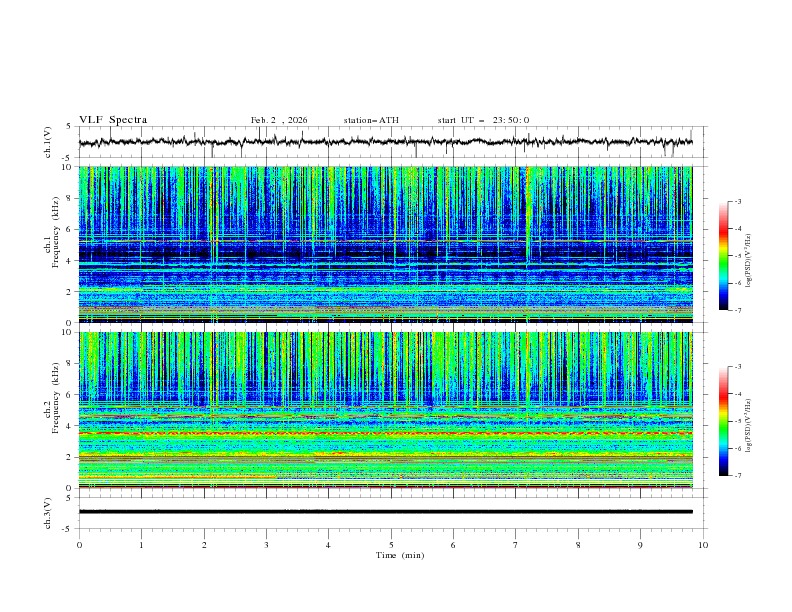Click the "-7" label on ch.2 color bar
The height and width of the screenshot is (612, 792).
point(738,475)
